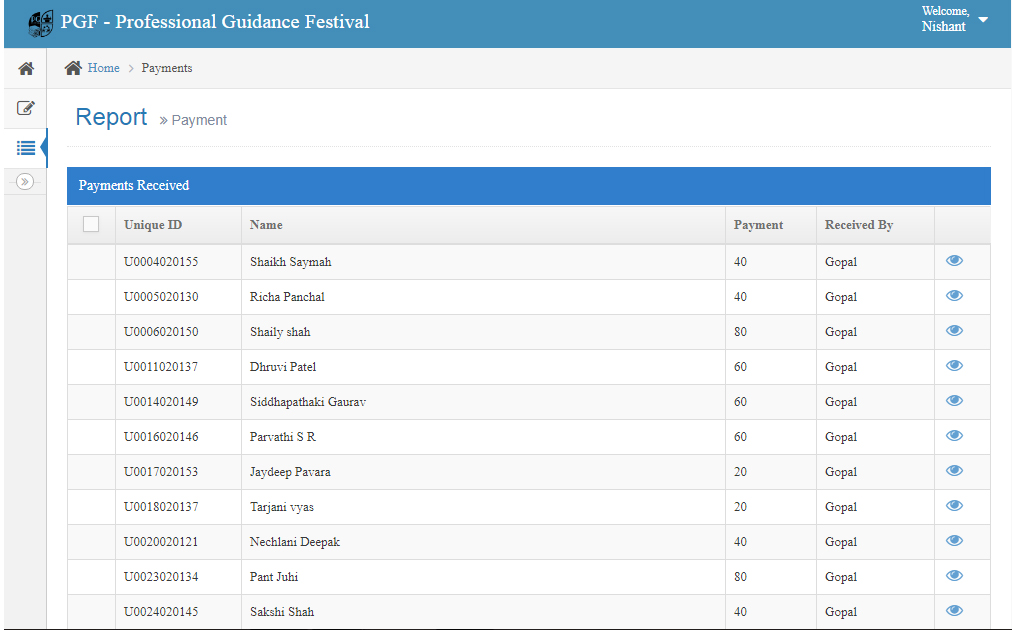This screenshot has height=630, width=1012.
Task: Go to Home breadcrumb link
Action: [x=103, y=68]
